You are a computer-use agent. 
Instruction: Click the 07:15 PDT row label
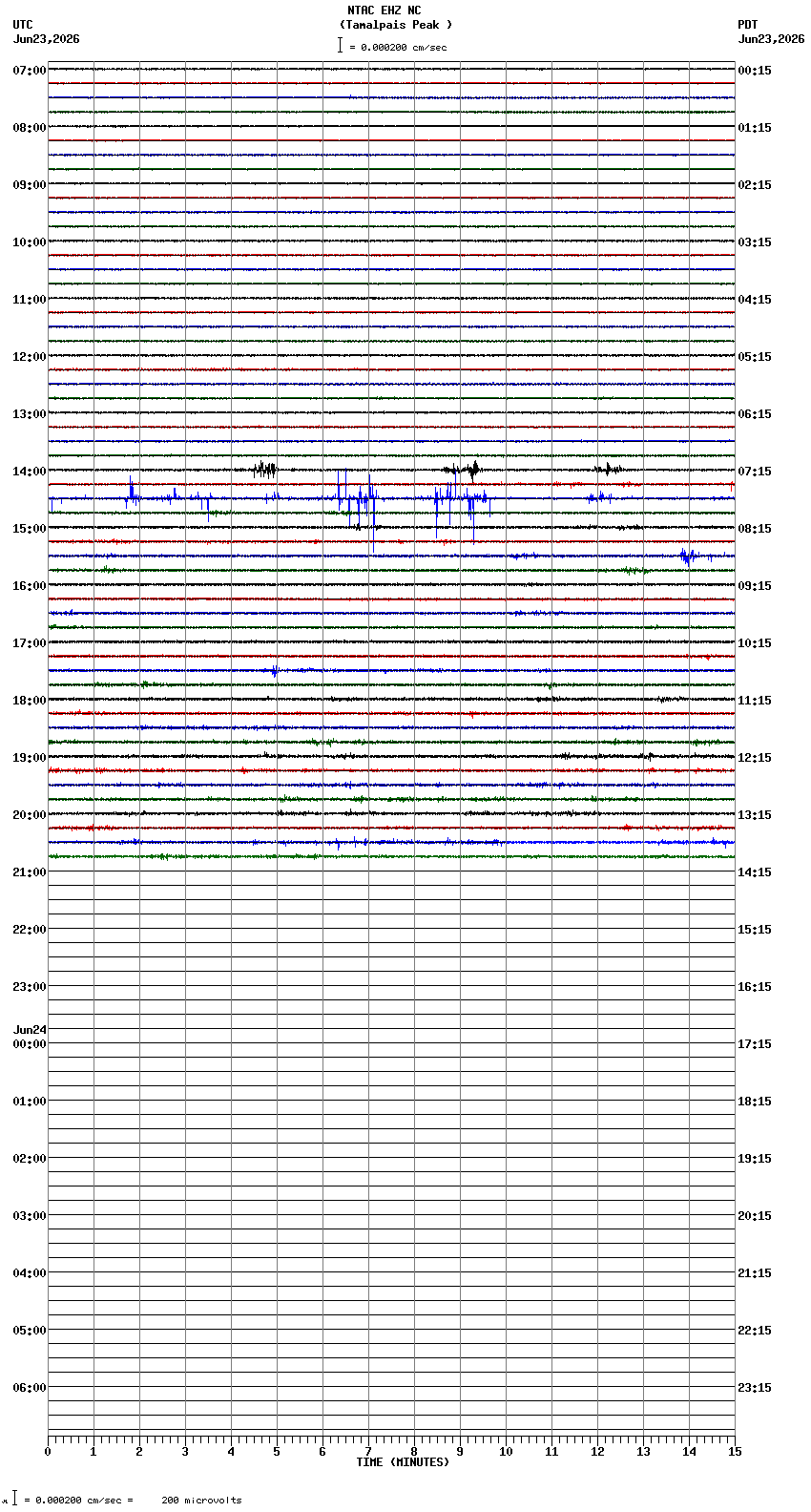tap(755, 472)
